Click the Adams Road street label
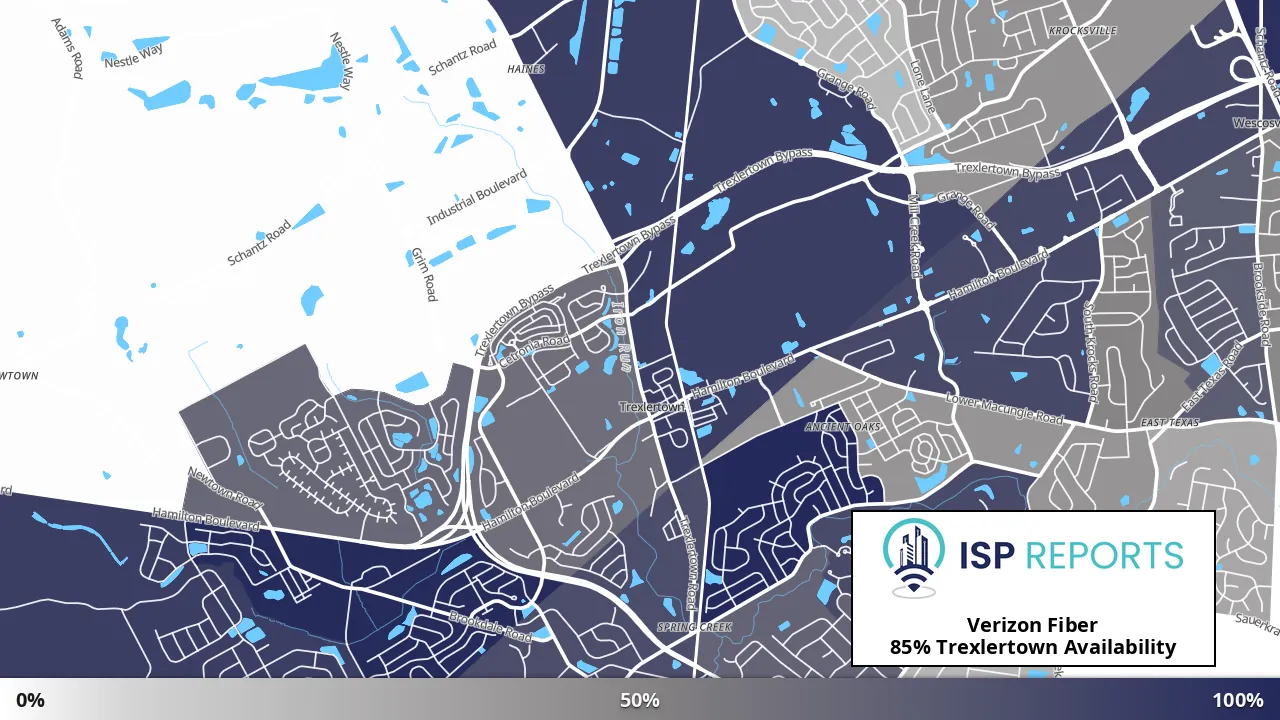 pos(66,48)
